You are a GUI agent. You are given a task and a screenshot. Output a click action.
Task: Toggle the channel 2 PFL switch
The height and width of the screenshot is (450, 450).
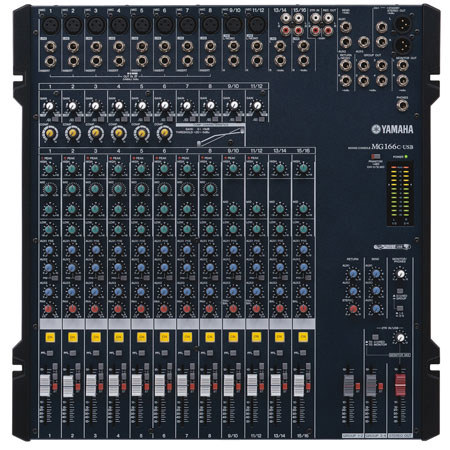click(73, 353)
